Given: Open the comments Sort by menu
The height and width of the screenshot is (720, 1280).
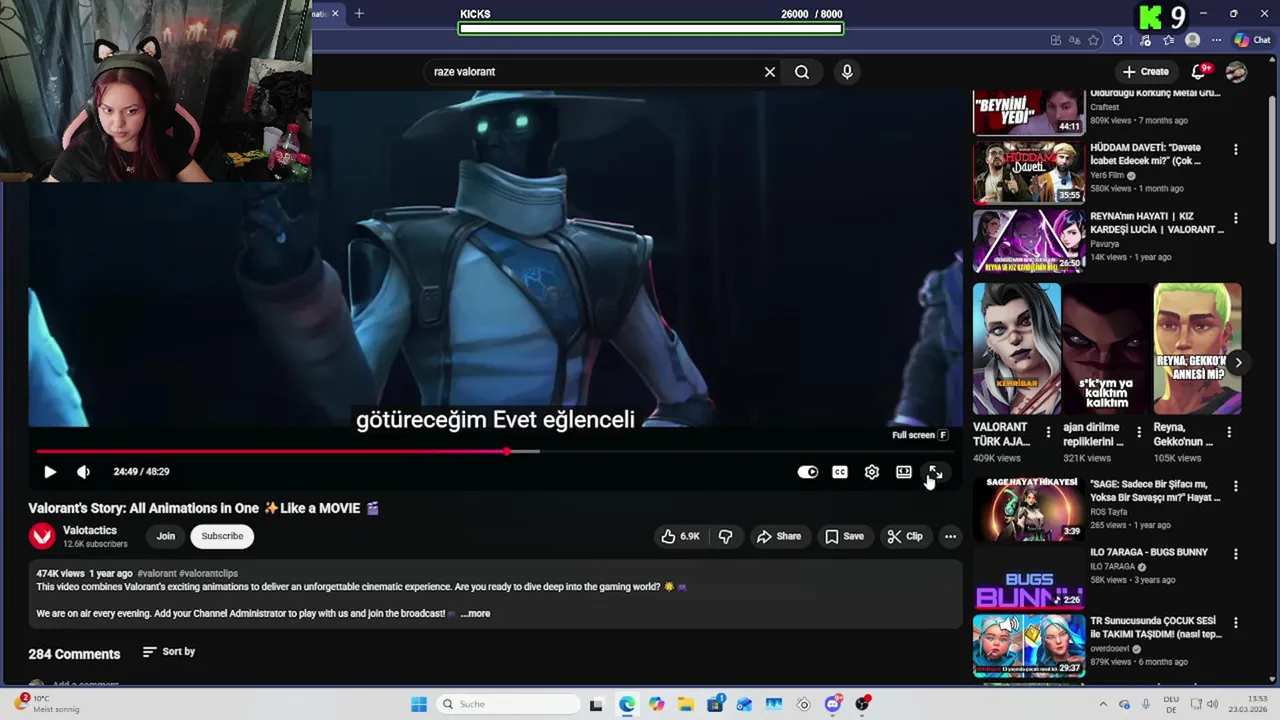Looking at the screenshot, I should pyautogui.click(x=169, y=652).
